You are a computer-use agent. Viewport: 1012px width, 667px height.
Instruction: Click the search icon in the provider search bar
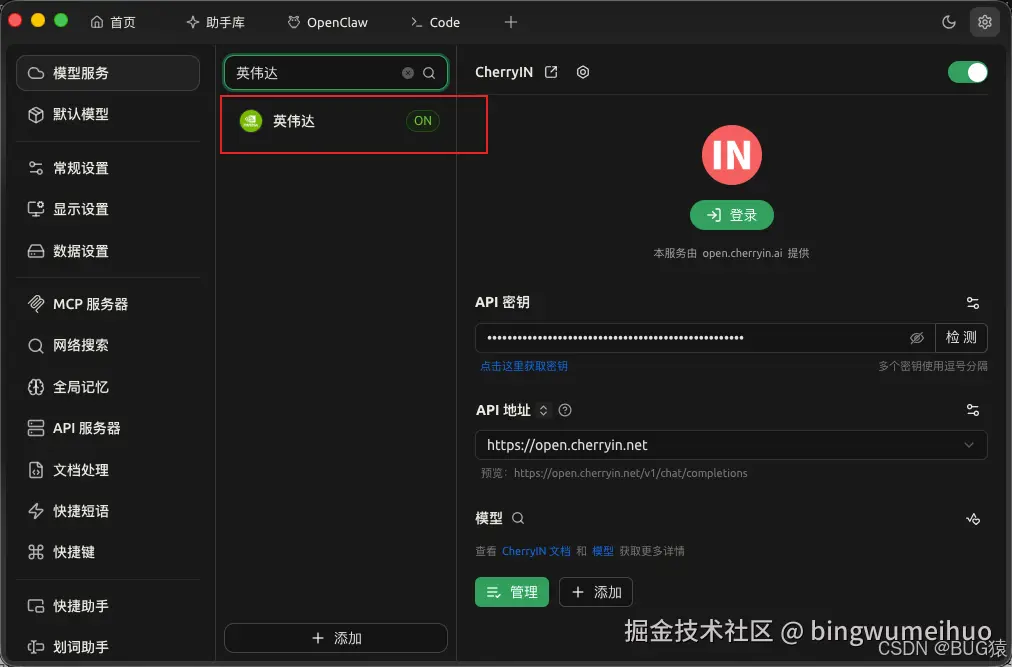pos(429,73)
